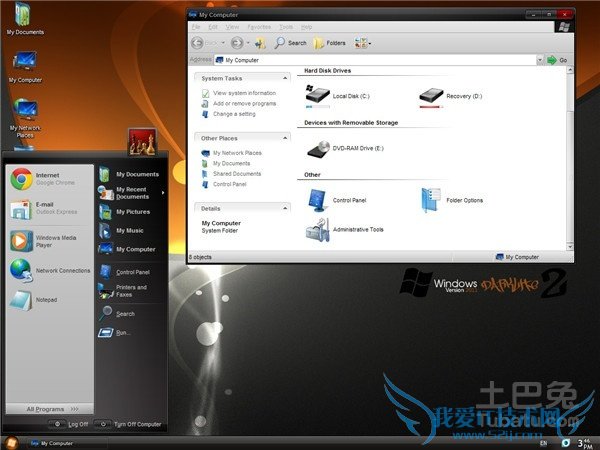600x450 pixels.
Task: Open the Back button history dropdown
Action: click(223, 43)
